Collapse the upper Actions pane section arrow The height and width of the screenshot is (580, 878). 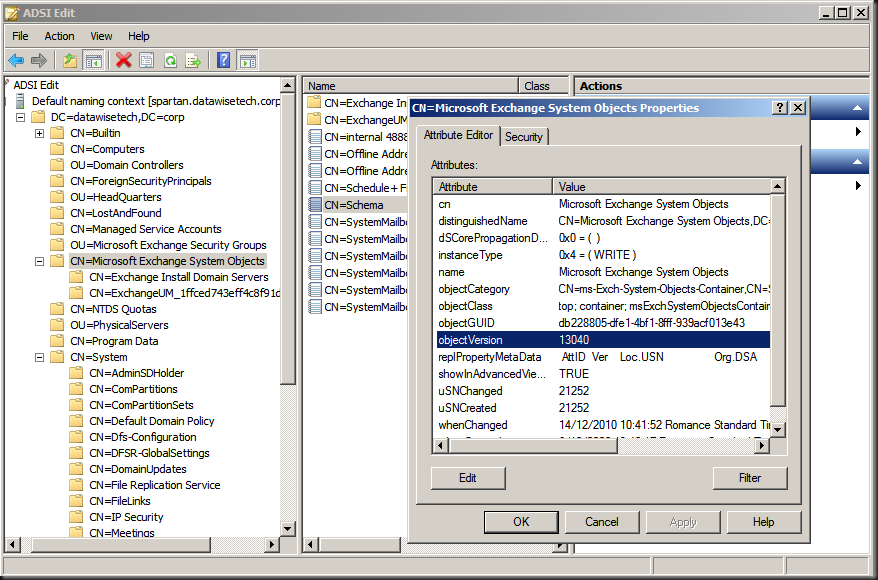(x=857, y=108)
